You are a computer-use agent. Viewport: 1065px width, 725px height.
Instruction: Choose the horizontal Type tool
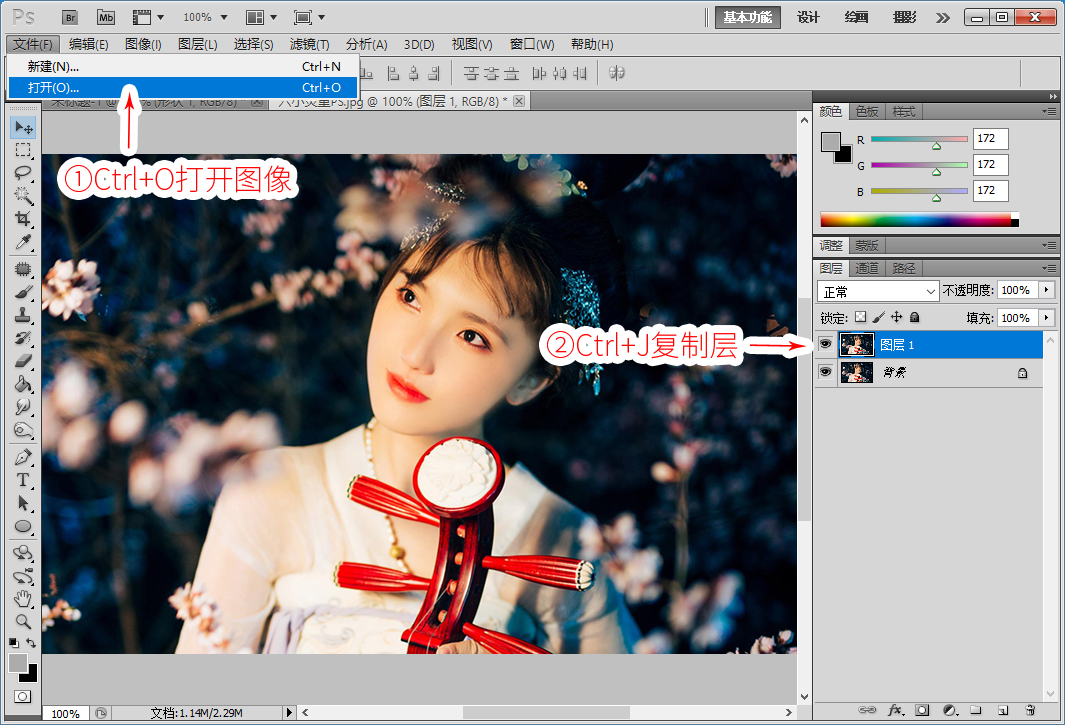coord(23,480)
